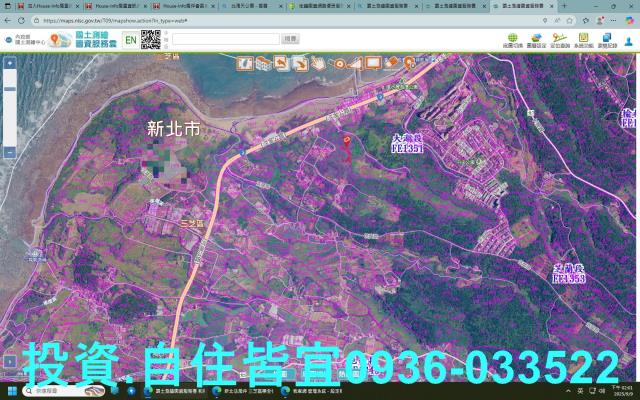
Task: Open the basemap switch panel at top right
Action: 512,40
